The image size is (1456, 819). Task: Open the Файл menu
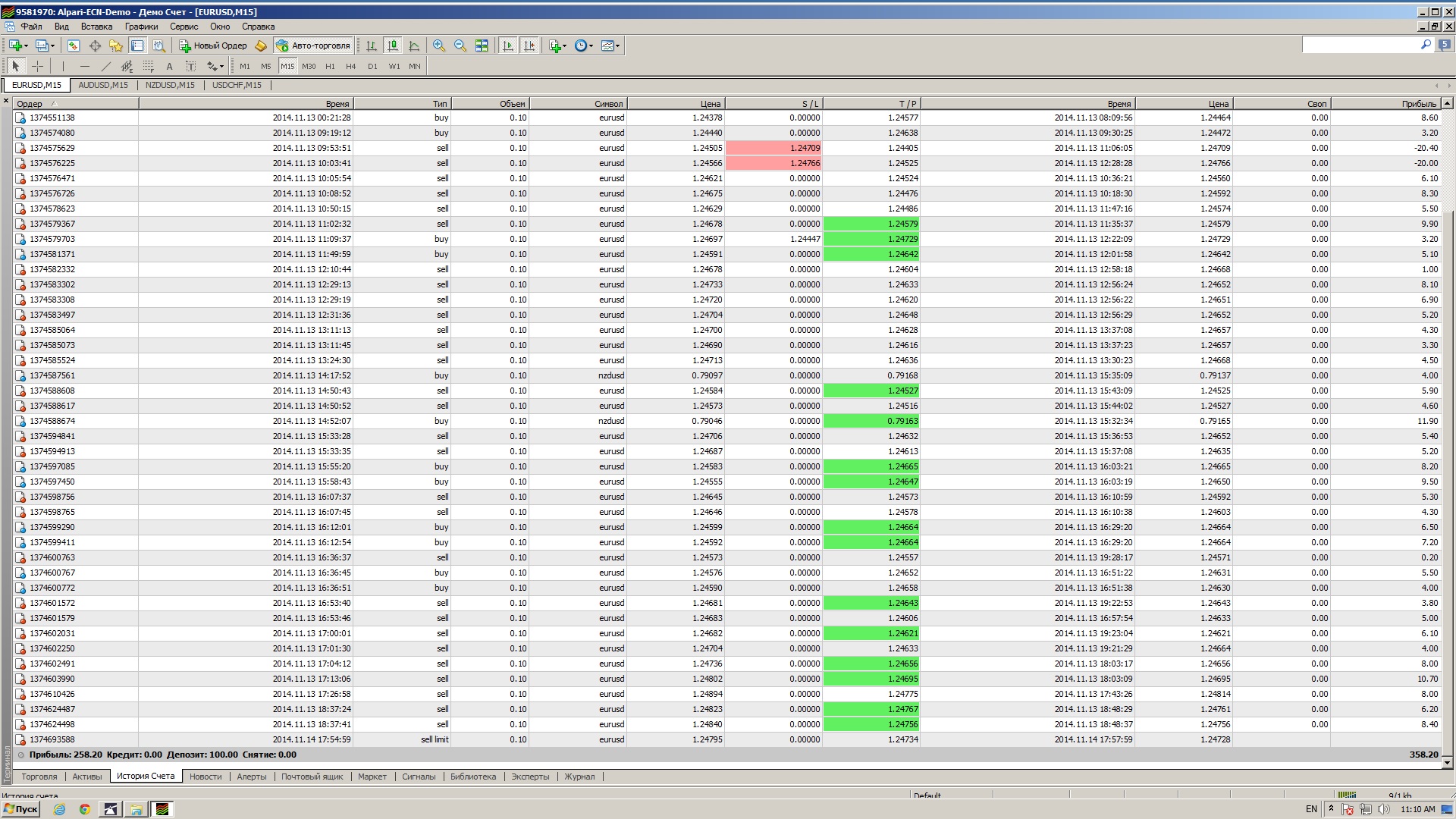point(32,27)
